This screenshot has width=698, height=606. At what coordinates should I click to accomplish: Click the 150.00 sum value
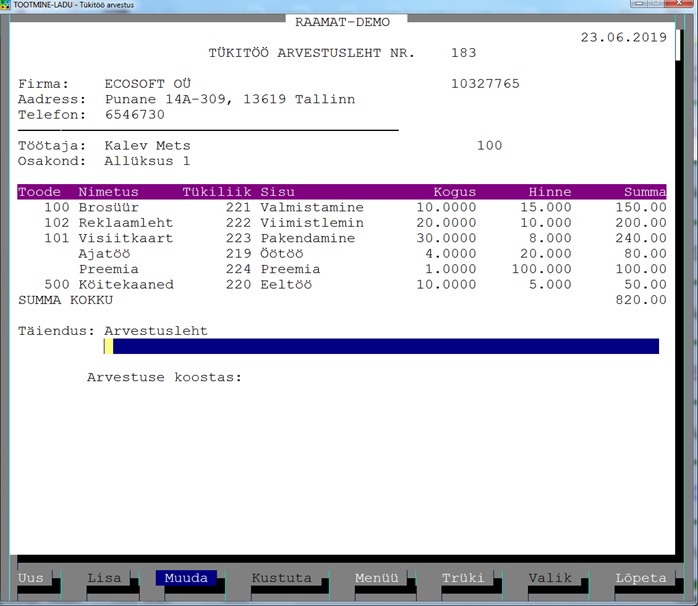[641, 207]
